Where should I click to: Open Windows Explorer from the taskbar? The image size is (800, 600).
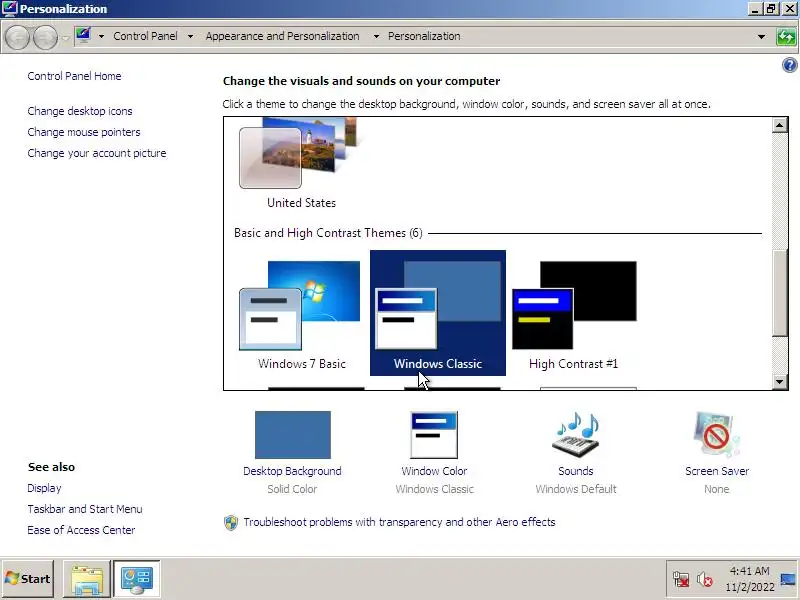pos(87,579)
